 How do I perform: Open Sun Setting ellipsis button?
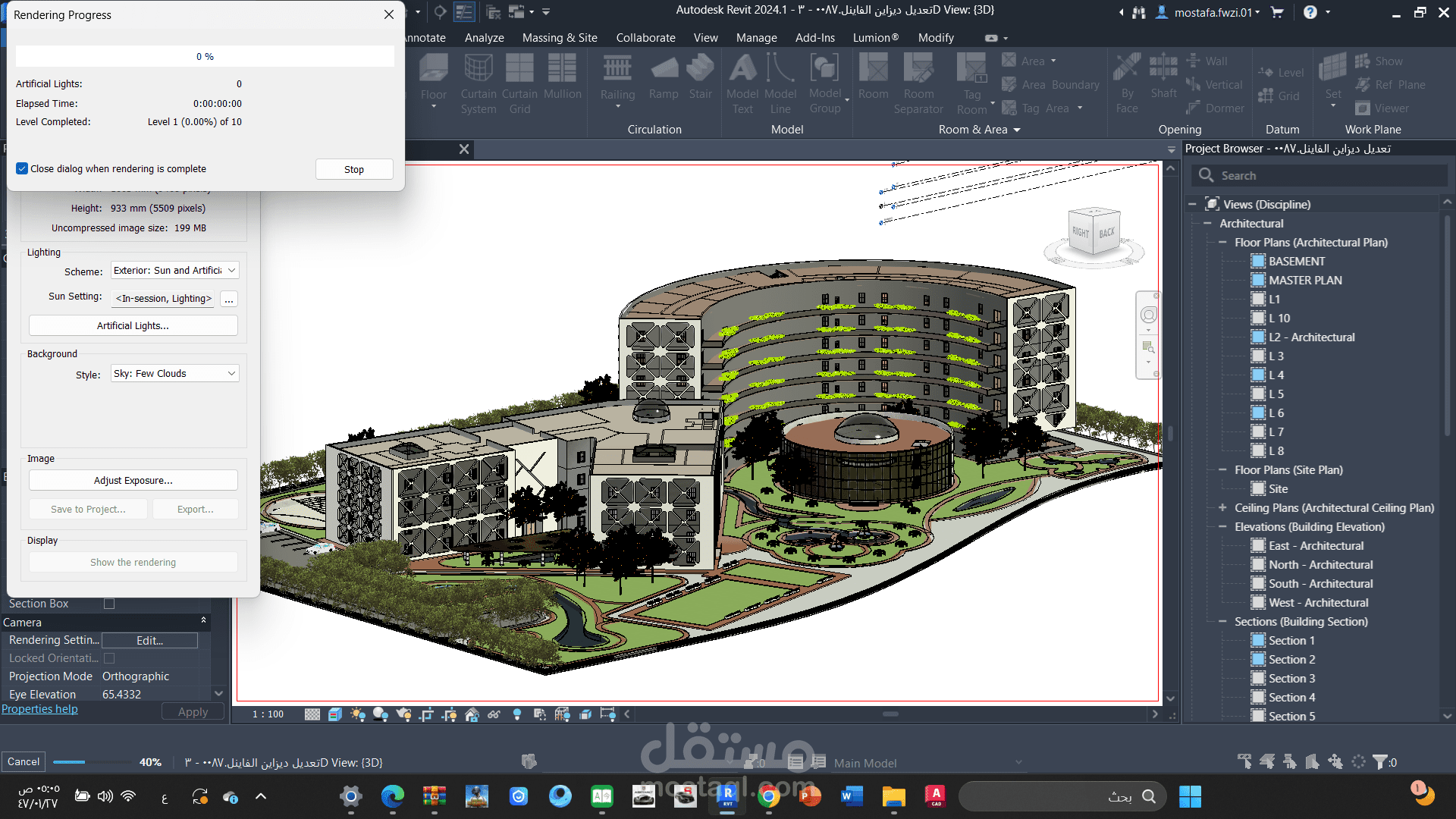click(228, 299)
